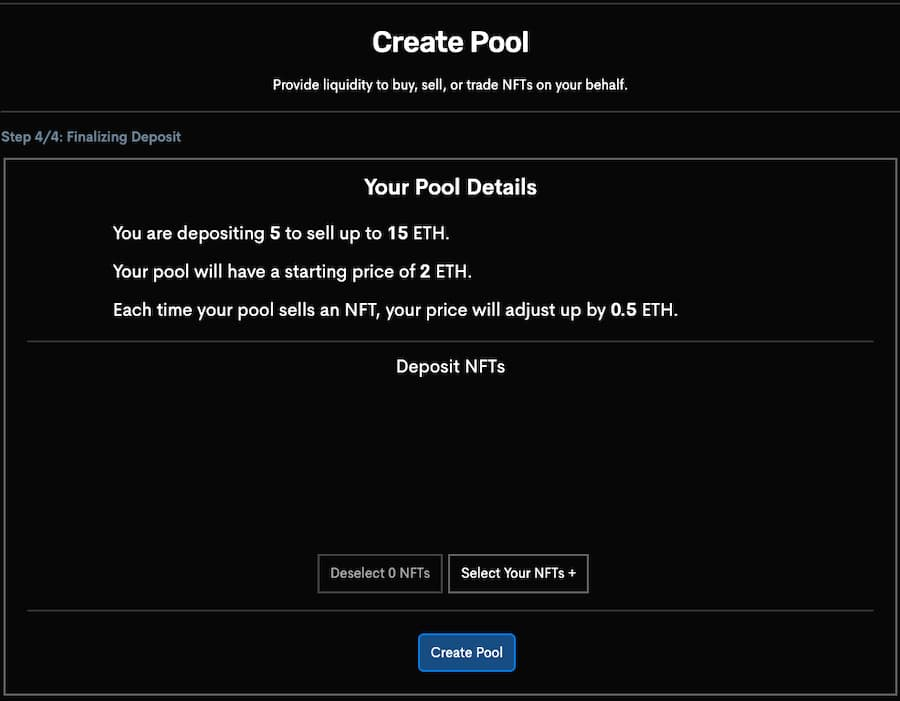Click the starting price sentence
900x701 pixels.
pos(292,271)
